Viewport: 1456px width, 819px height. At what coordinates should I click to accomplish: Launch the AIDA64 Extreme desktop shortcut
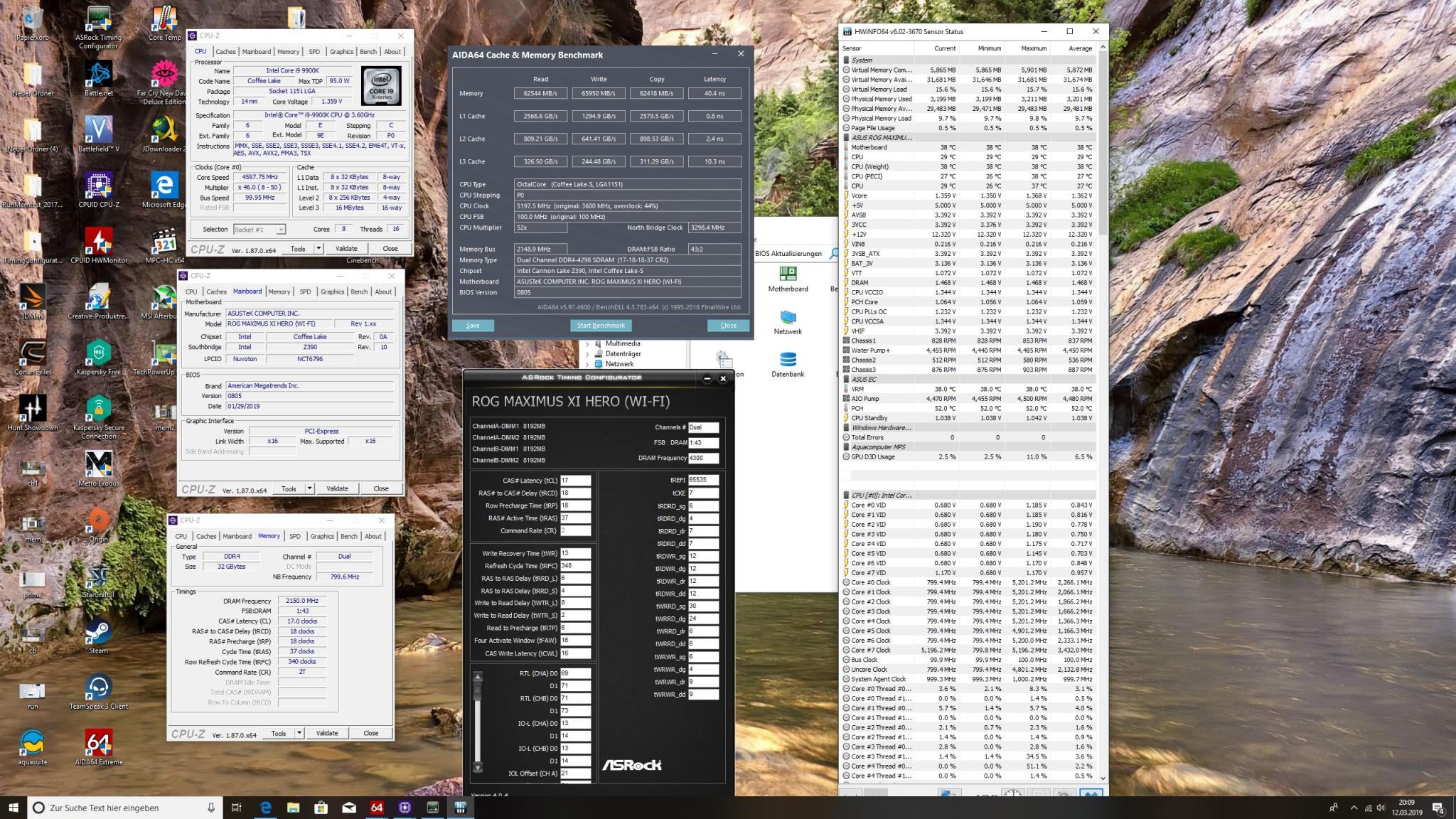(x=99, y=747)
